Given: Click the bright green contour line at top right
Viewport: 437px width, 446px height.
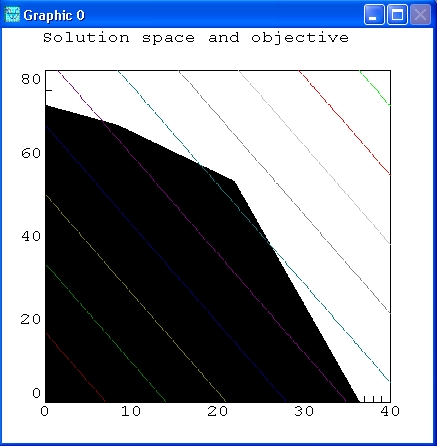Looking at the screenshot, I should (x=375, y=88).
